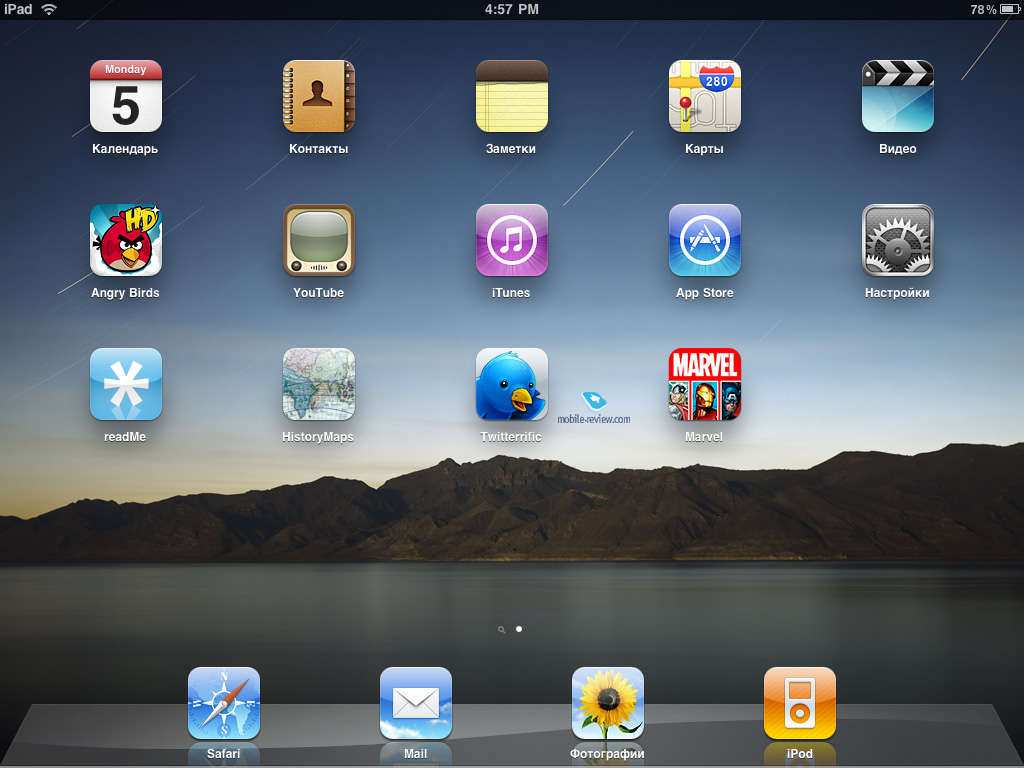Start the Angry Birds HD game

125,240
